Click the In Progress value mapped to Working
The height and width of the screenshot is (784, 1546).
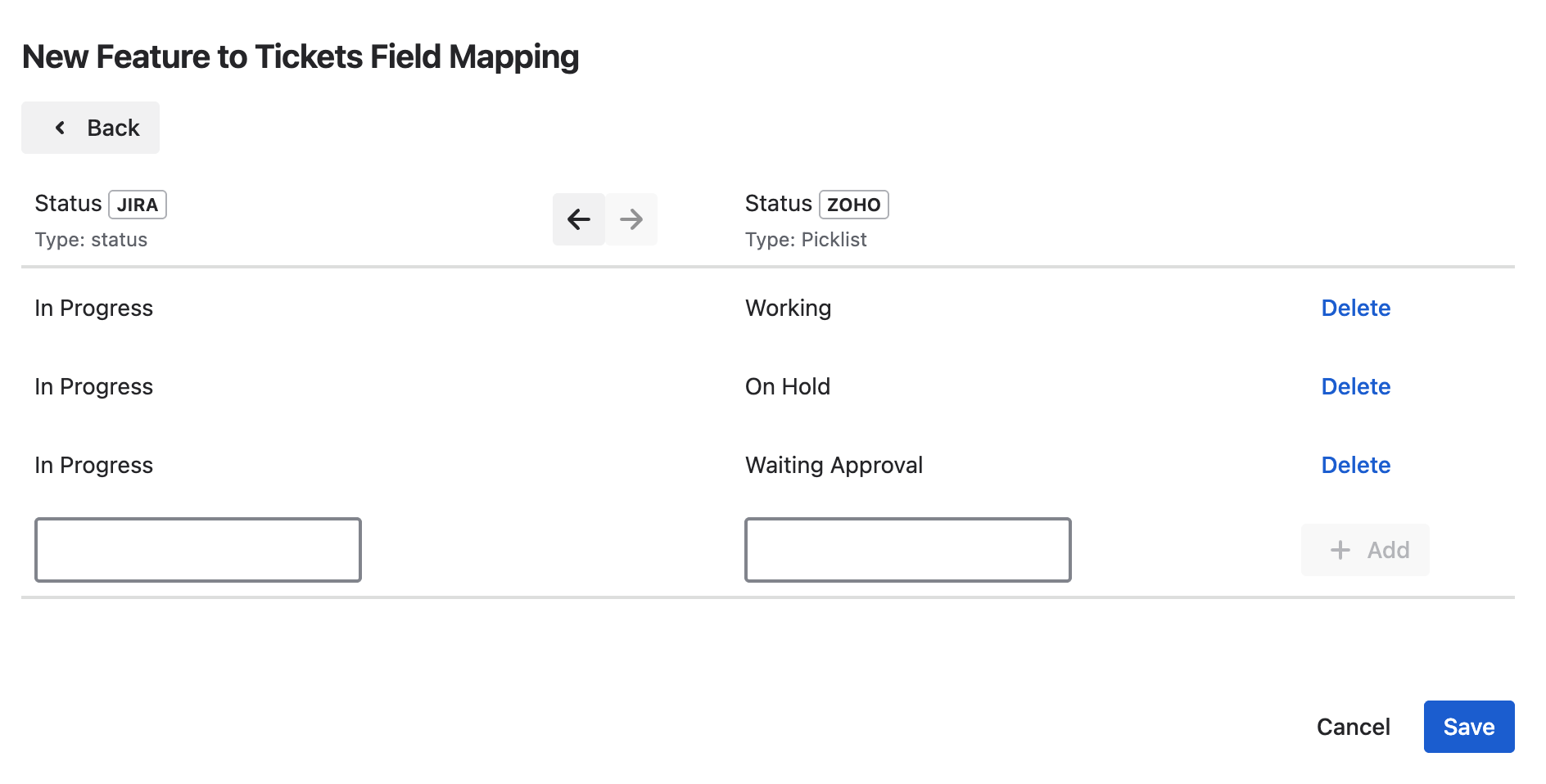(94, 308)
